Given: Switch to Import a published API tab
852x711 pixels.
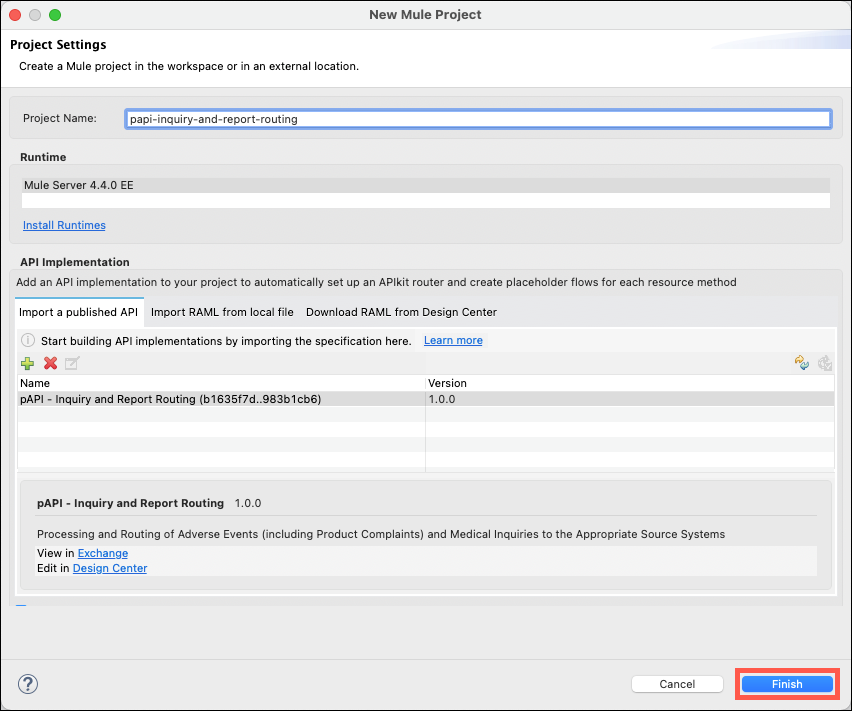Looking at the screenshot, I should [79, 312].
